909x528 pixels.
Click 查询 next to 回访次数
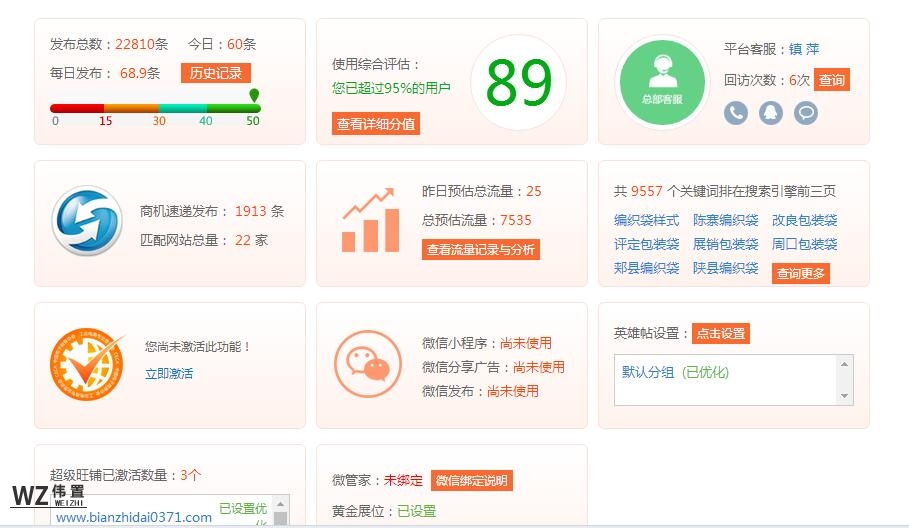831,80
